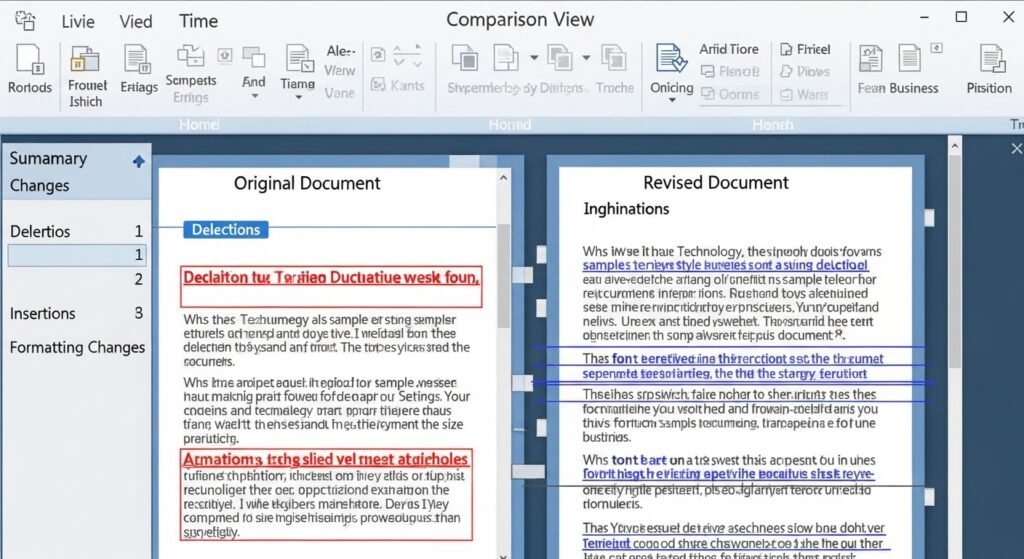Click the Sempets ribbon icon
Screen dimensions: 1024x559
point(190,56)
